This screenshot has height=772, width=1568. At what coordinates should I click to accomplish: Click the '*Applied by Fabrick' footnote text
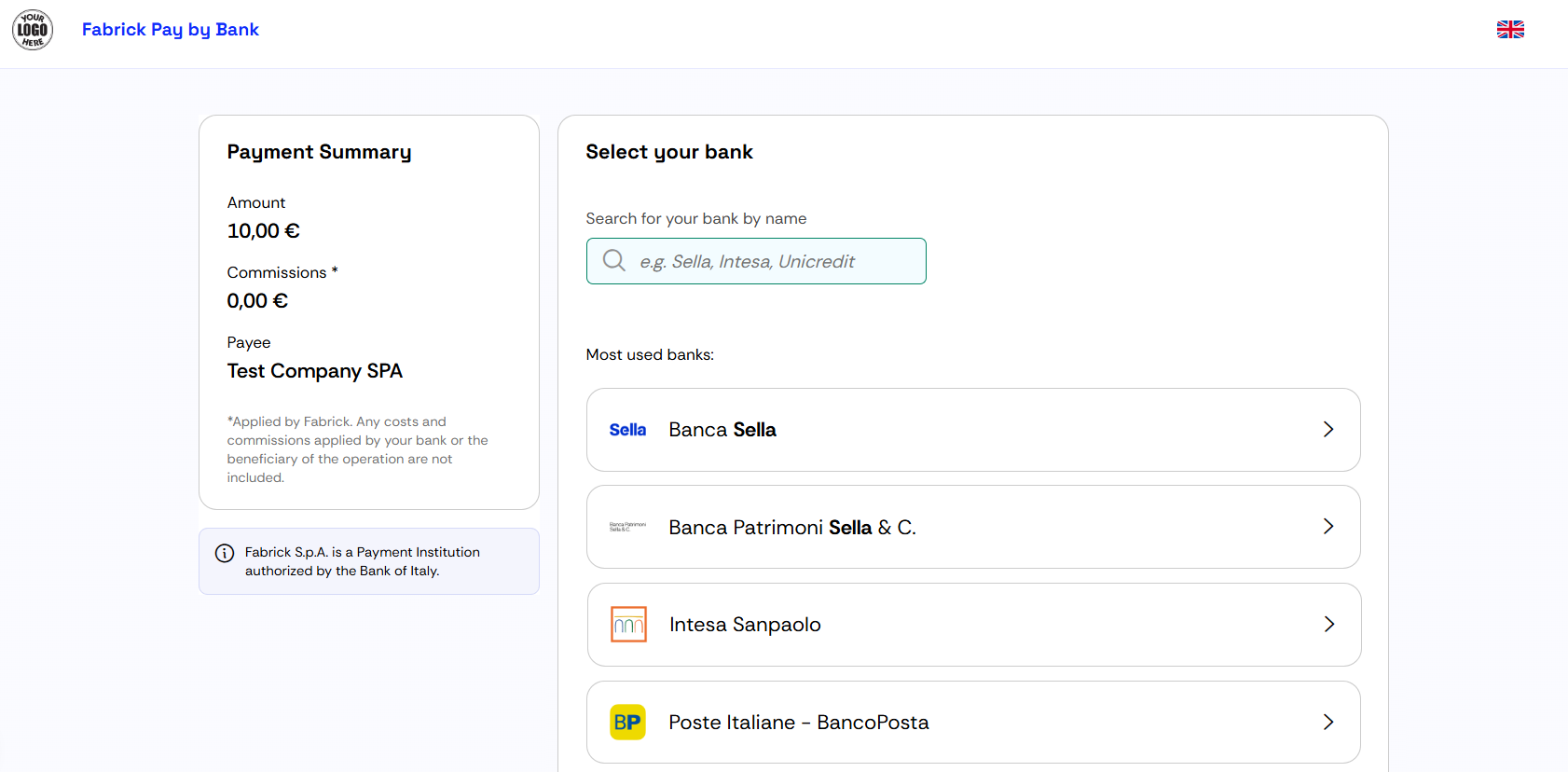[358, 449]
